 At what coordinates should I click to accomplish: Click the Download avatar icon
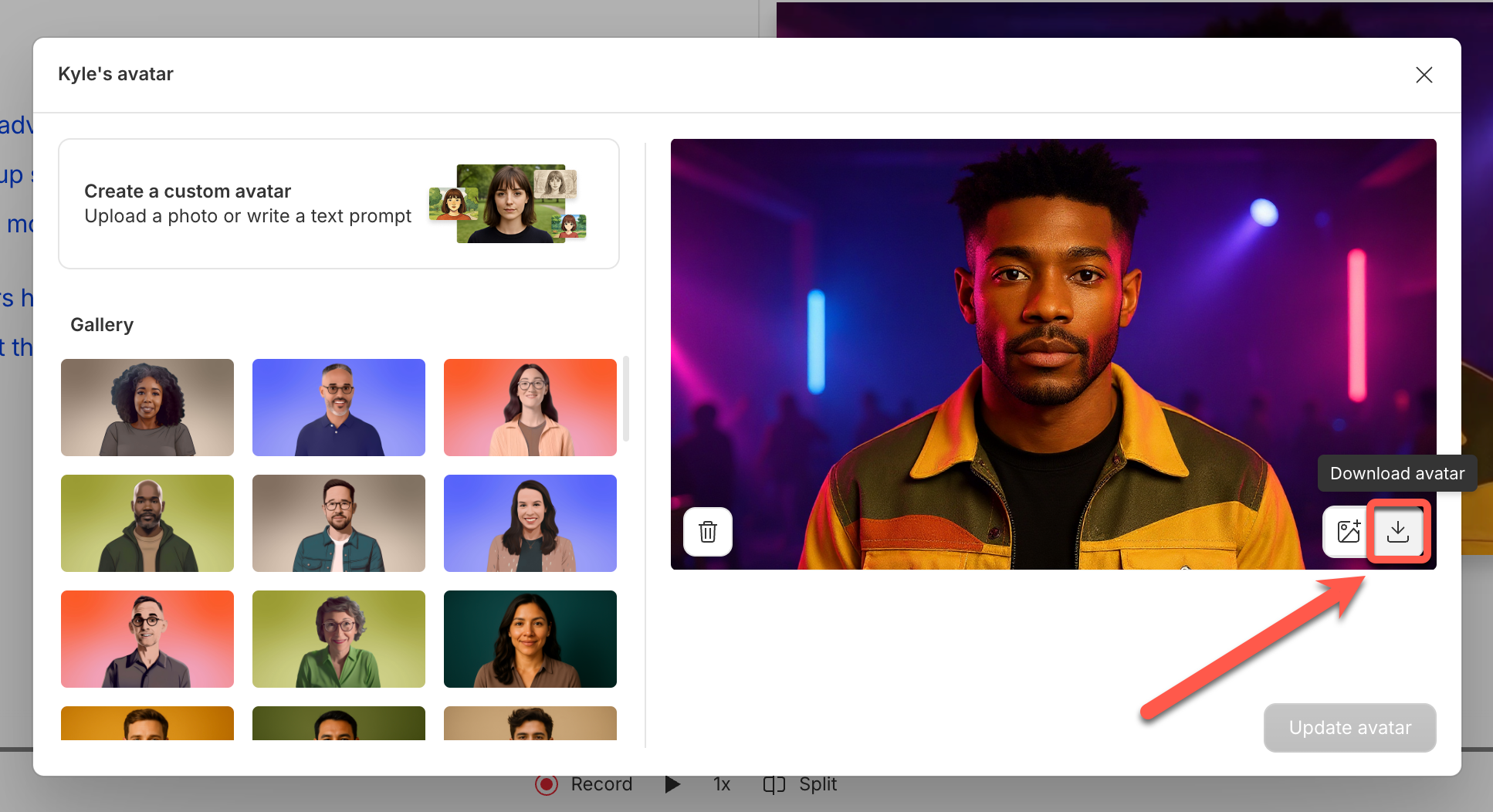(x=1397, y=531)
